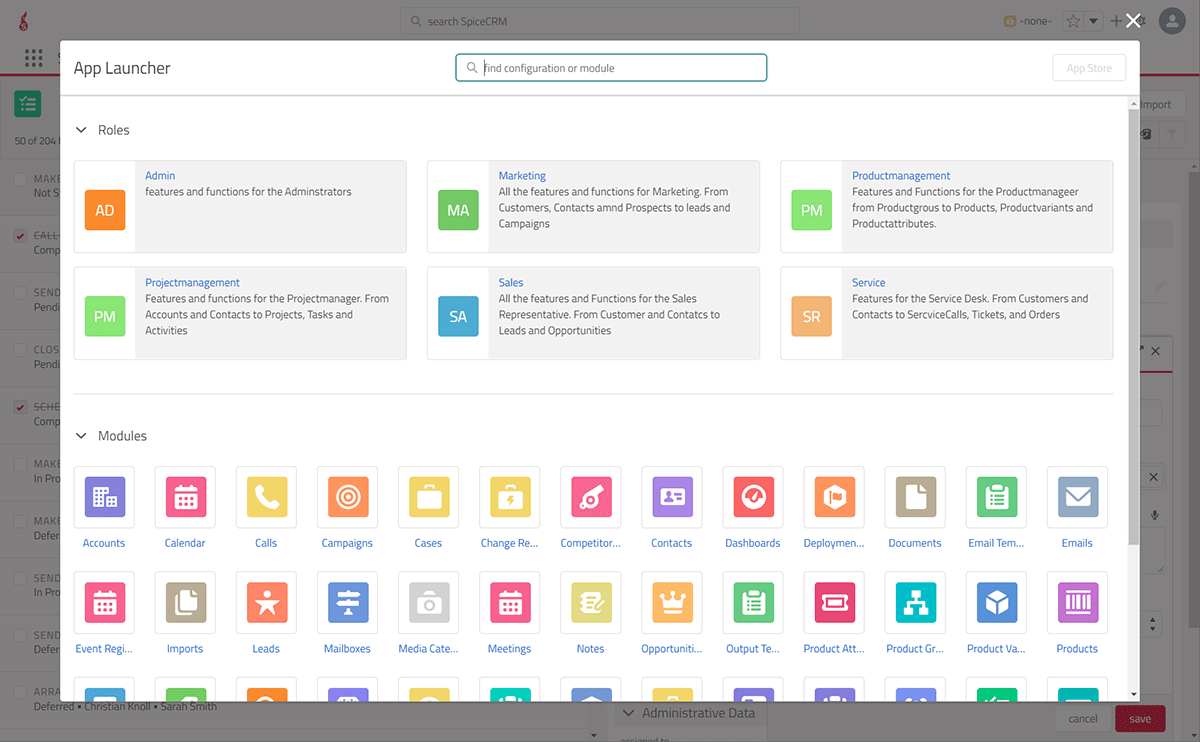Select the Projectmanagement role link

click(192, 283)
